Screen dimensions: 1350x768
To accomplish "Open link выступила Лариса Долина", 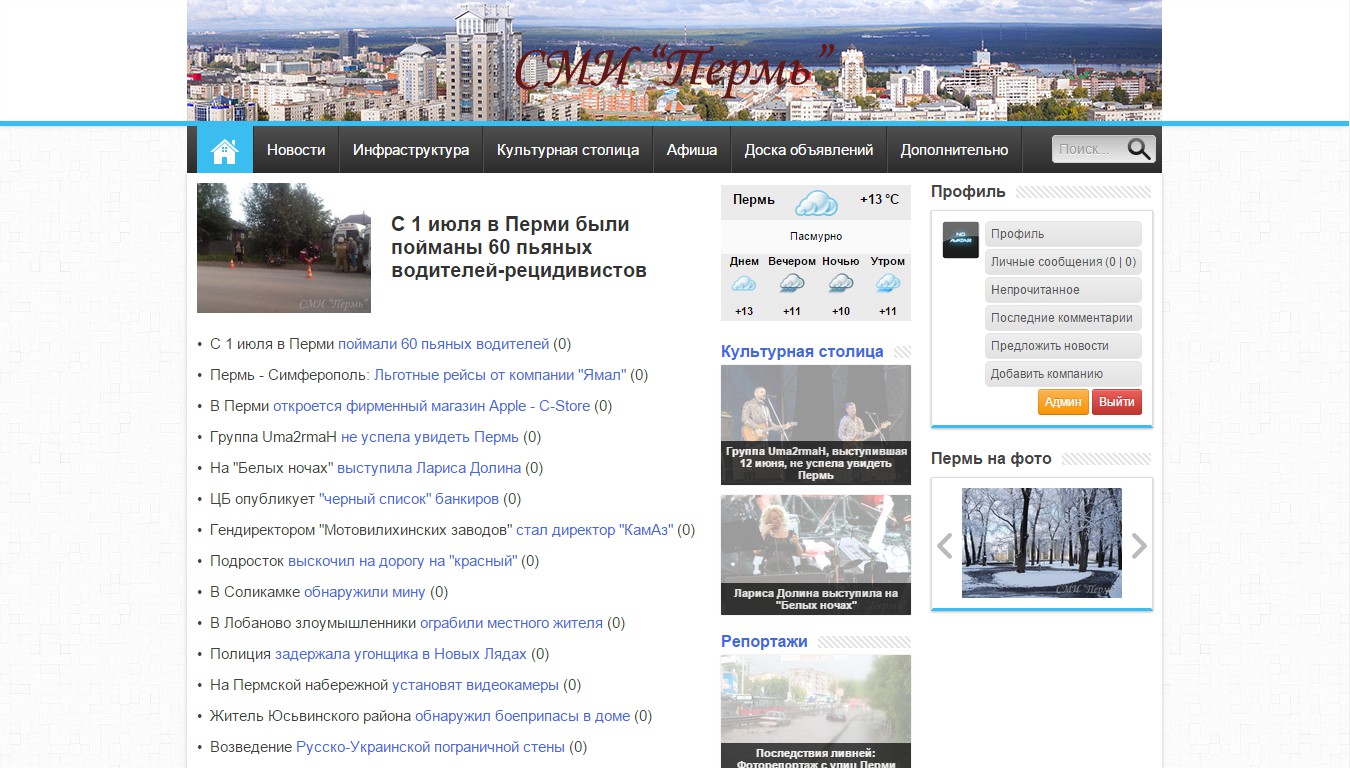I will (x=429, y=468).
